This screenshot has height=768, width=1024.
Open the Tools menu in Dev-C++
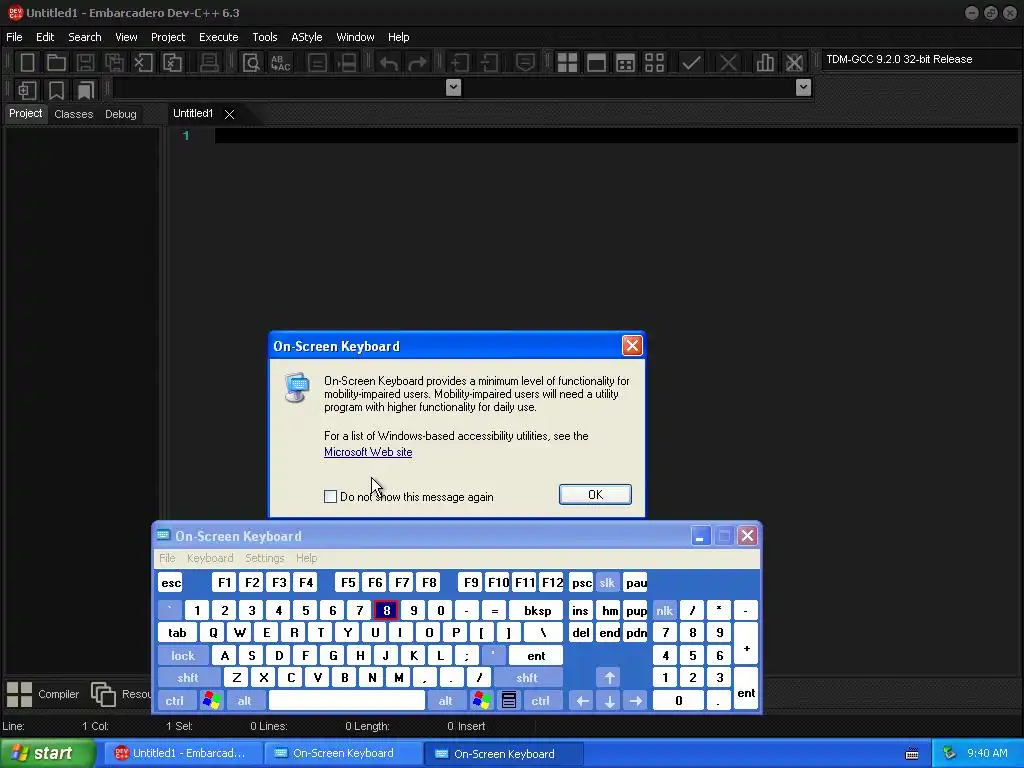264,37
